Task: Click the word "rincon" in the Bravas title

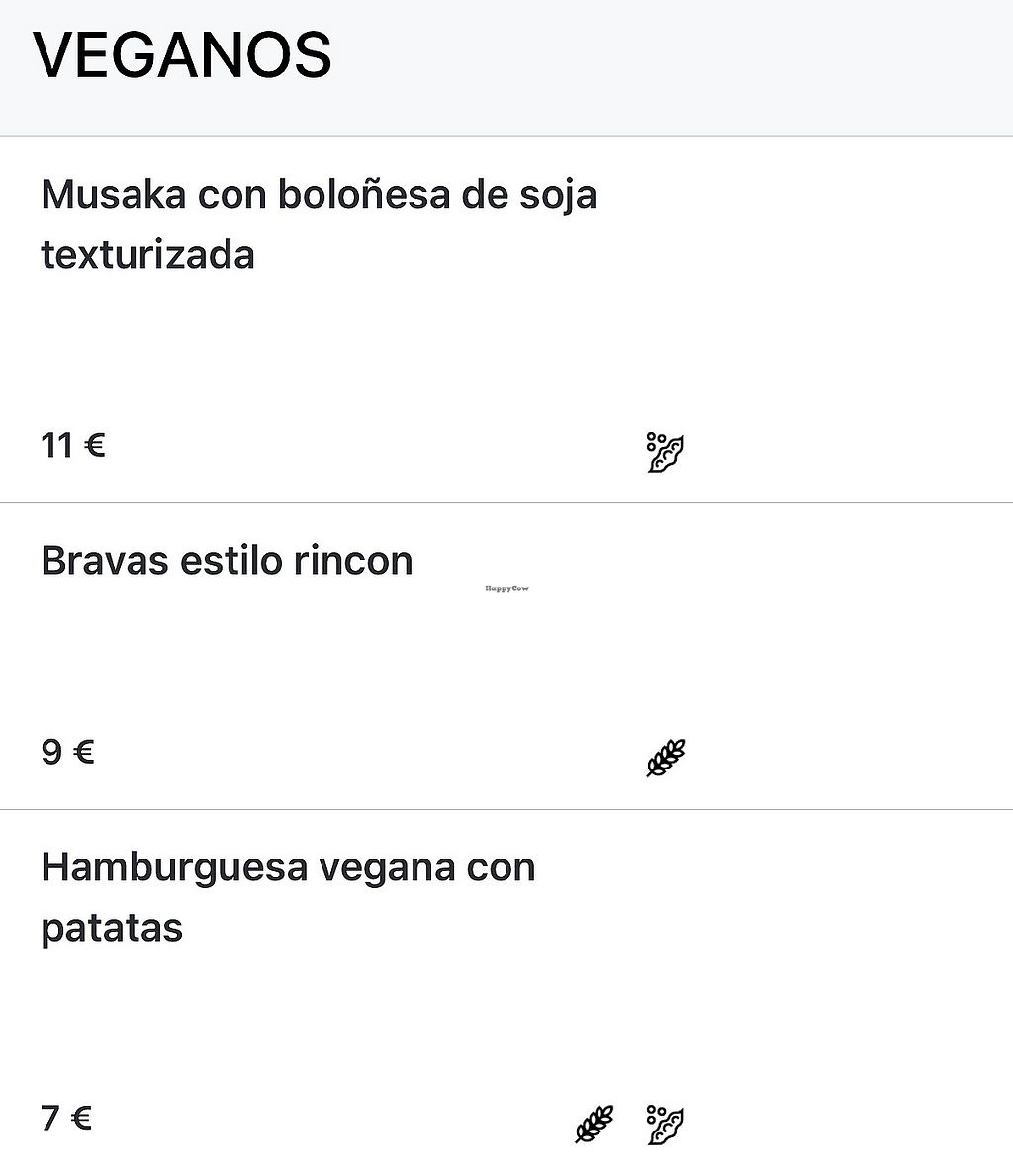Action: click(352, 561)
